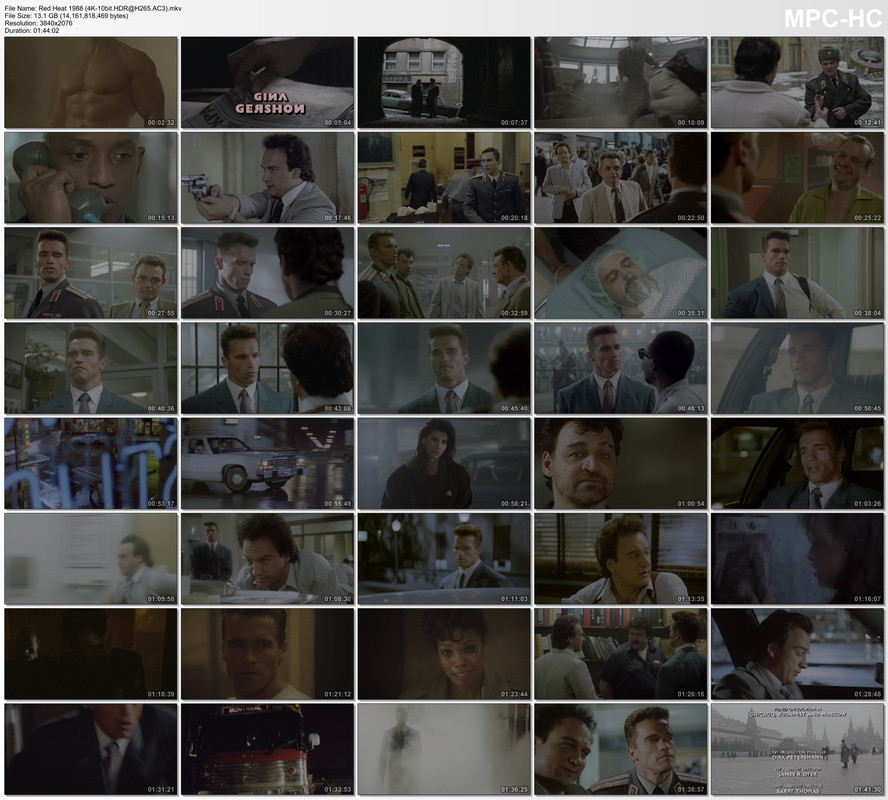Open the thumbnail at 00:38:04

coord(797,273)
